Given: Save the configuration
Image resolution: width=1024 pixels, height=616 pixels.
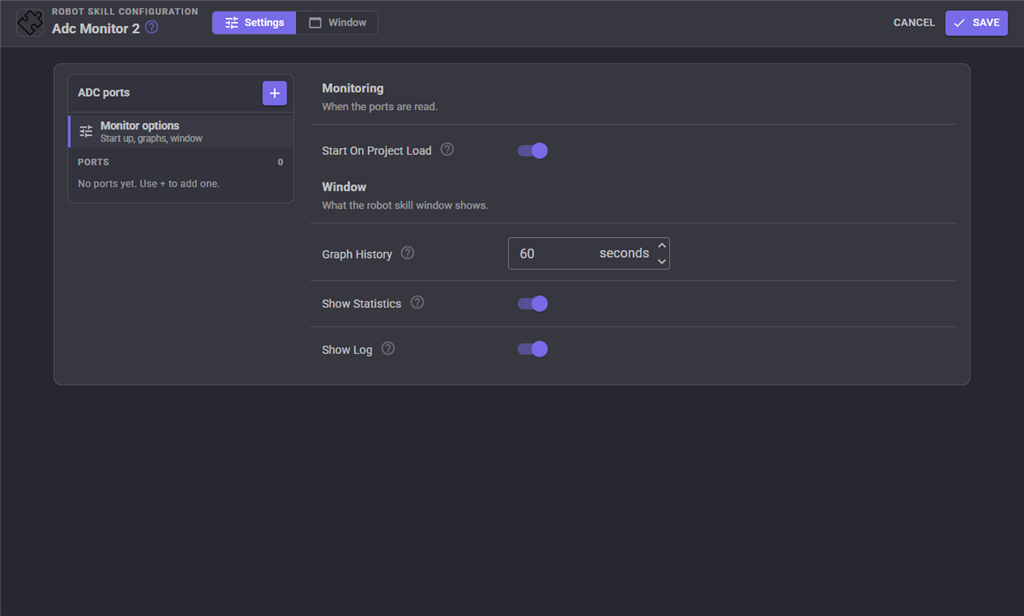Looking at the screenshot, I should point(976,22).
